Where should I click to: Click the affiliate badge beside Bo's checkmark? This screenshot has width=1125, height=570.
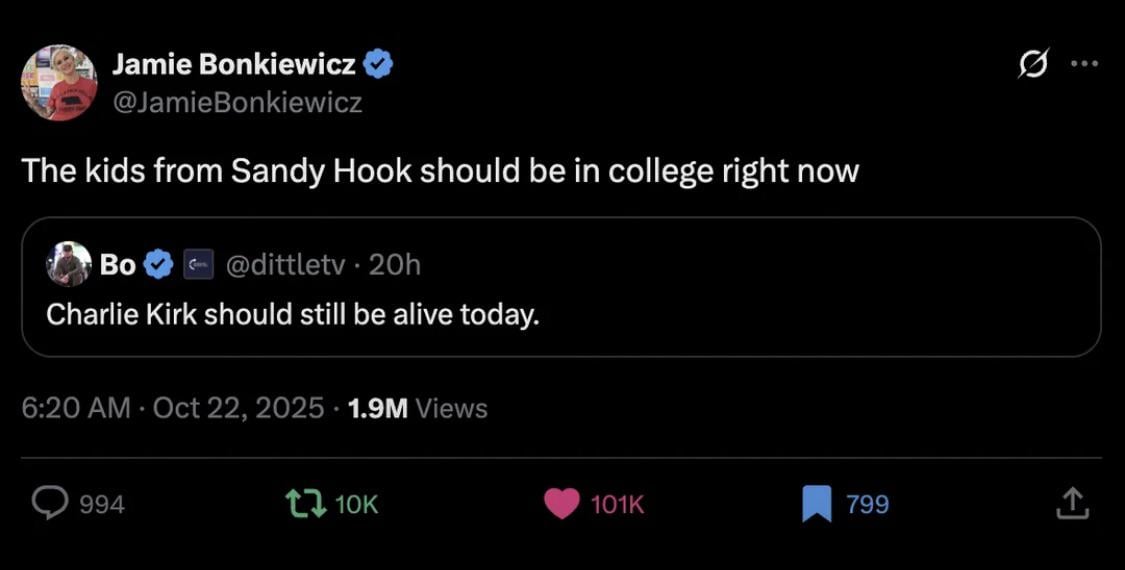tap(196, 264)
